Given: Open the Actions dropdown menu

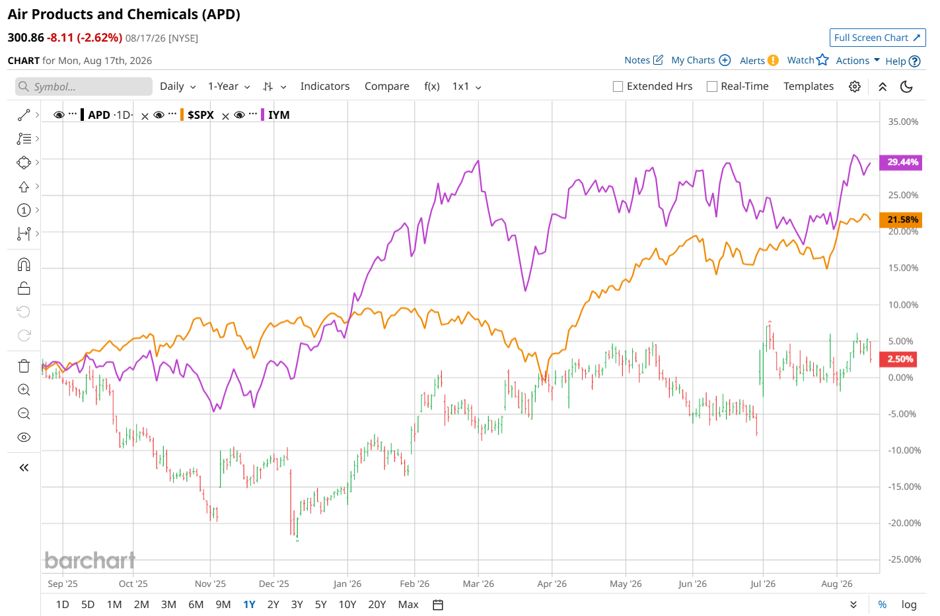Looking at the screenshot, I should (858, 61).
